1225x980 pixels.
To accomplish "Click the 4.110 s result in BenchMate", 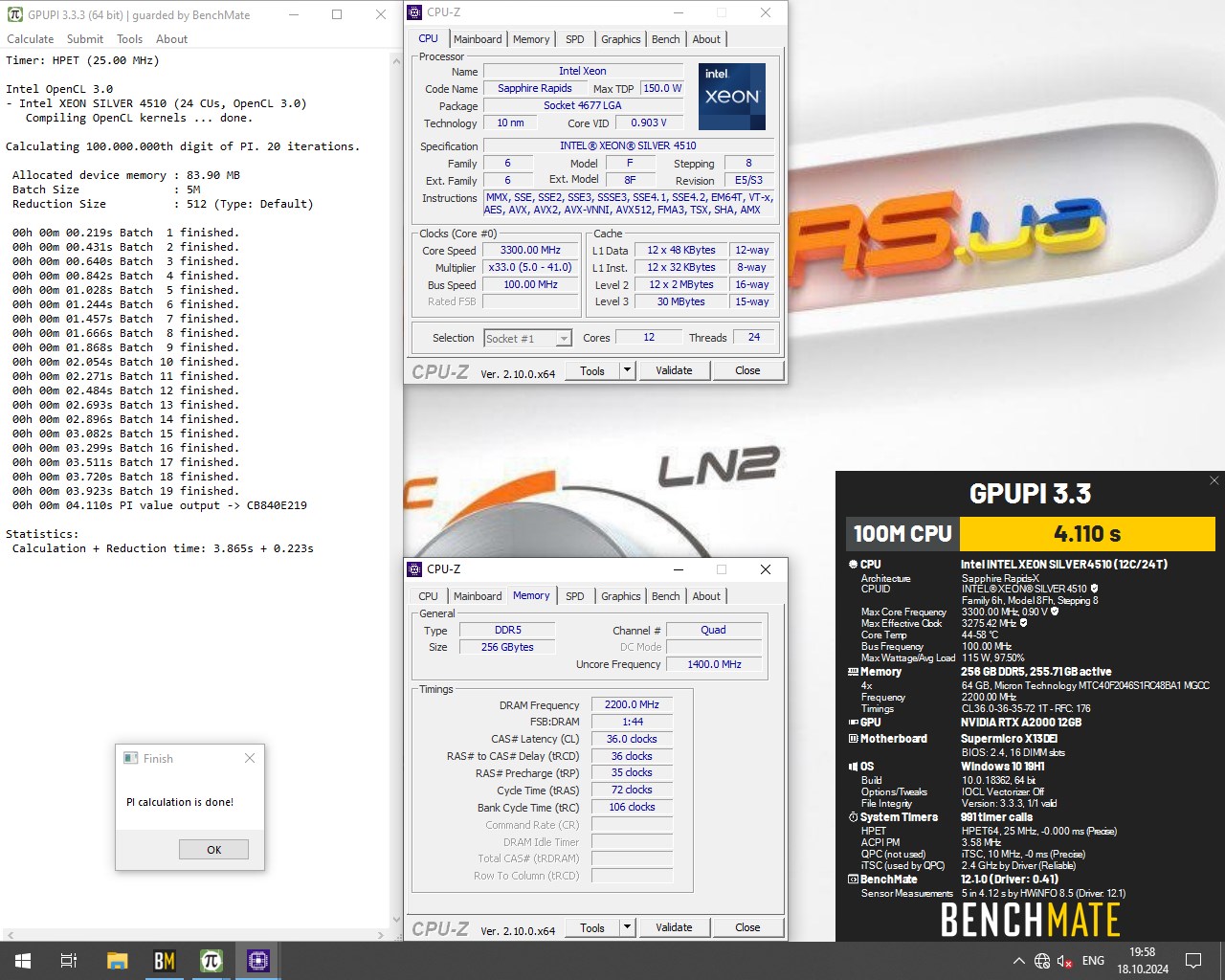I will [1087, 534].
